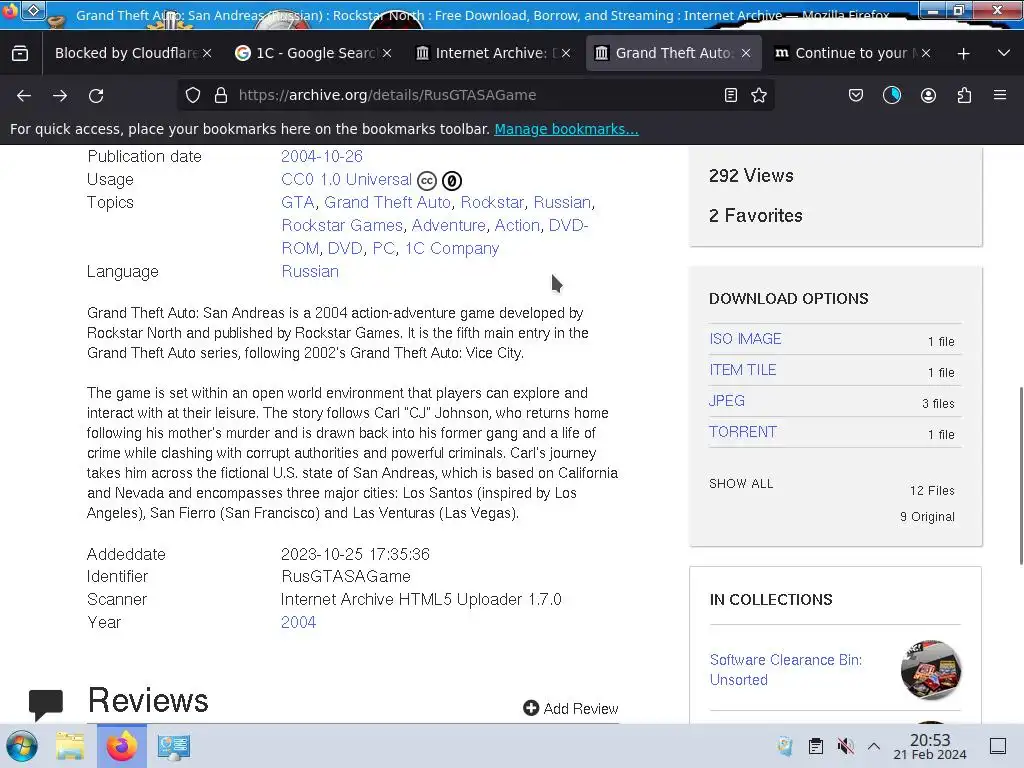Viewport: 1024px width, 768px height.
Task: Open the Firefox application menu (hamburger)
Action: point(1000,95)
